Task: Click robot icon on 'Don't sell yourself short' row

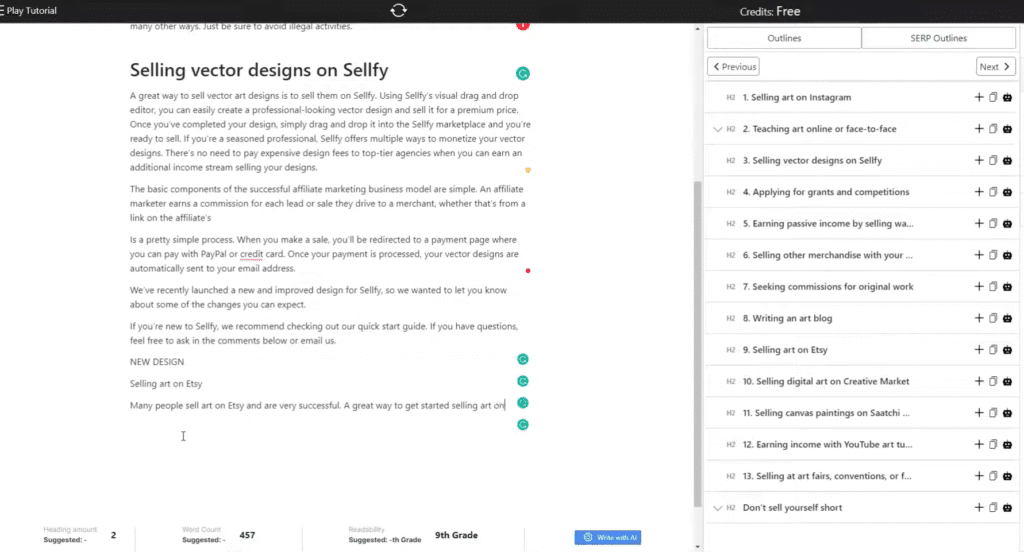Action: point(1007,508)
